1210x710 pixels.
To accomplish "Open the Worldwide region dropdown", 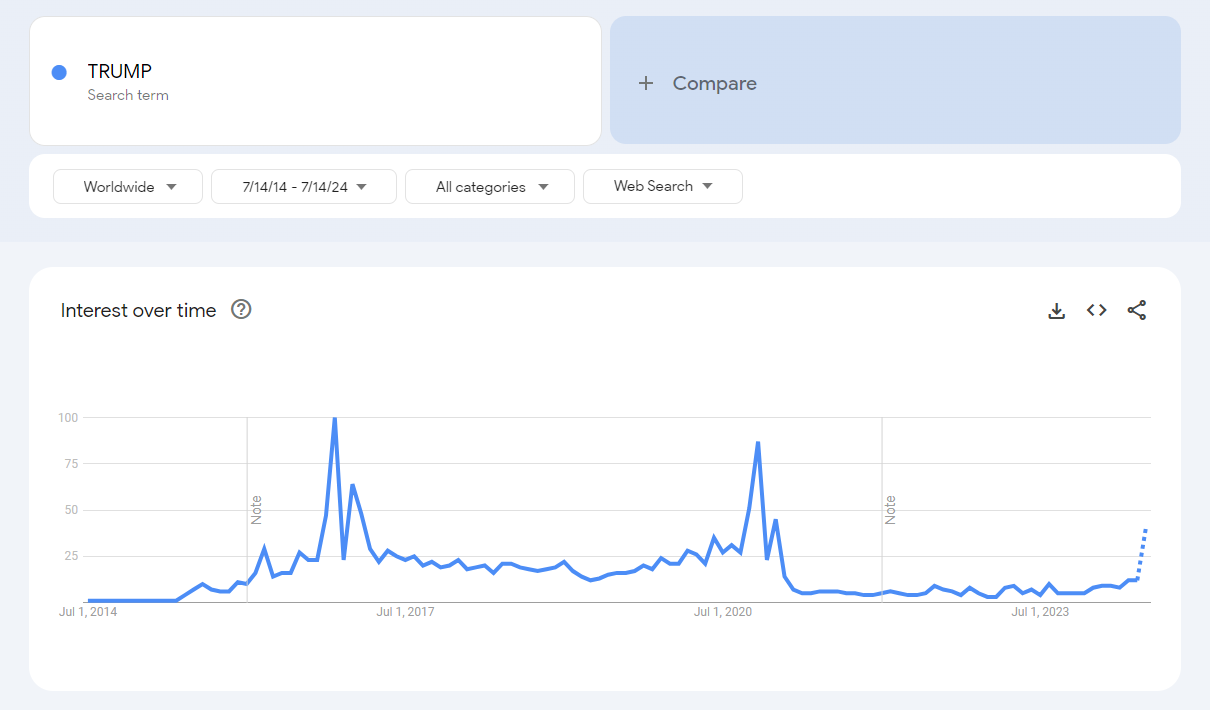I will (128, 187).
